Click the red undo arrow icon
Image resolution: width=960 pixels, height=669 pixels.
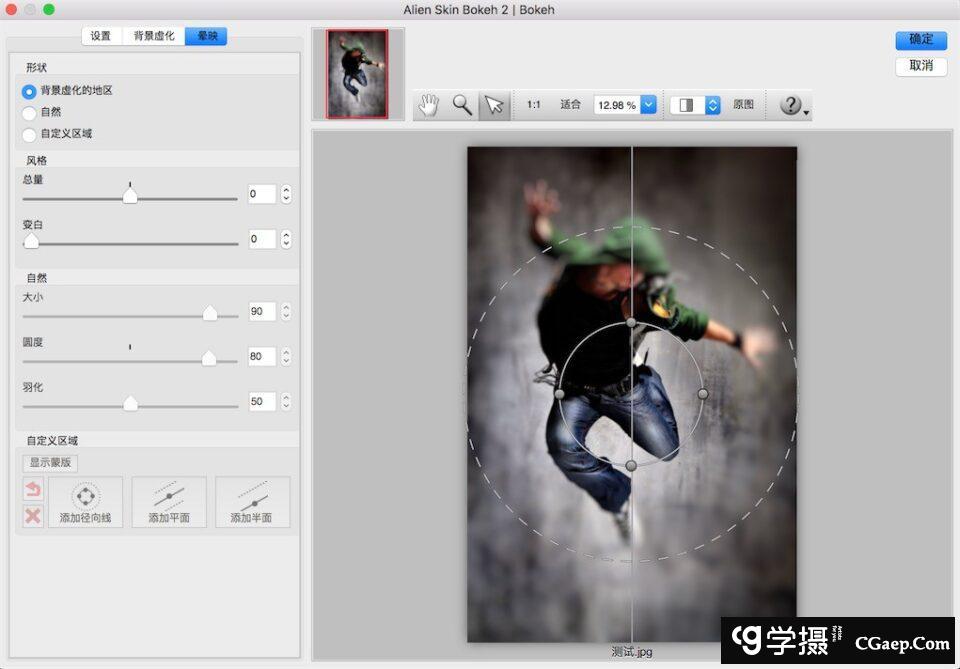click(33, 490)
